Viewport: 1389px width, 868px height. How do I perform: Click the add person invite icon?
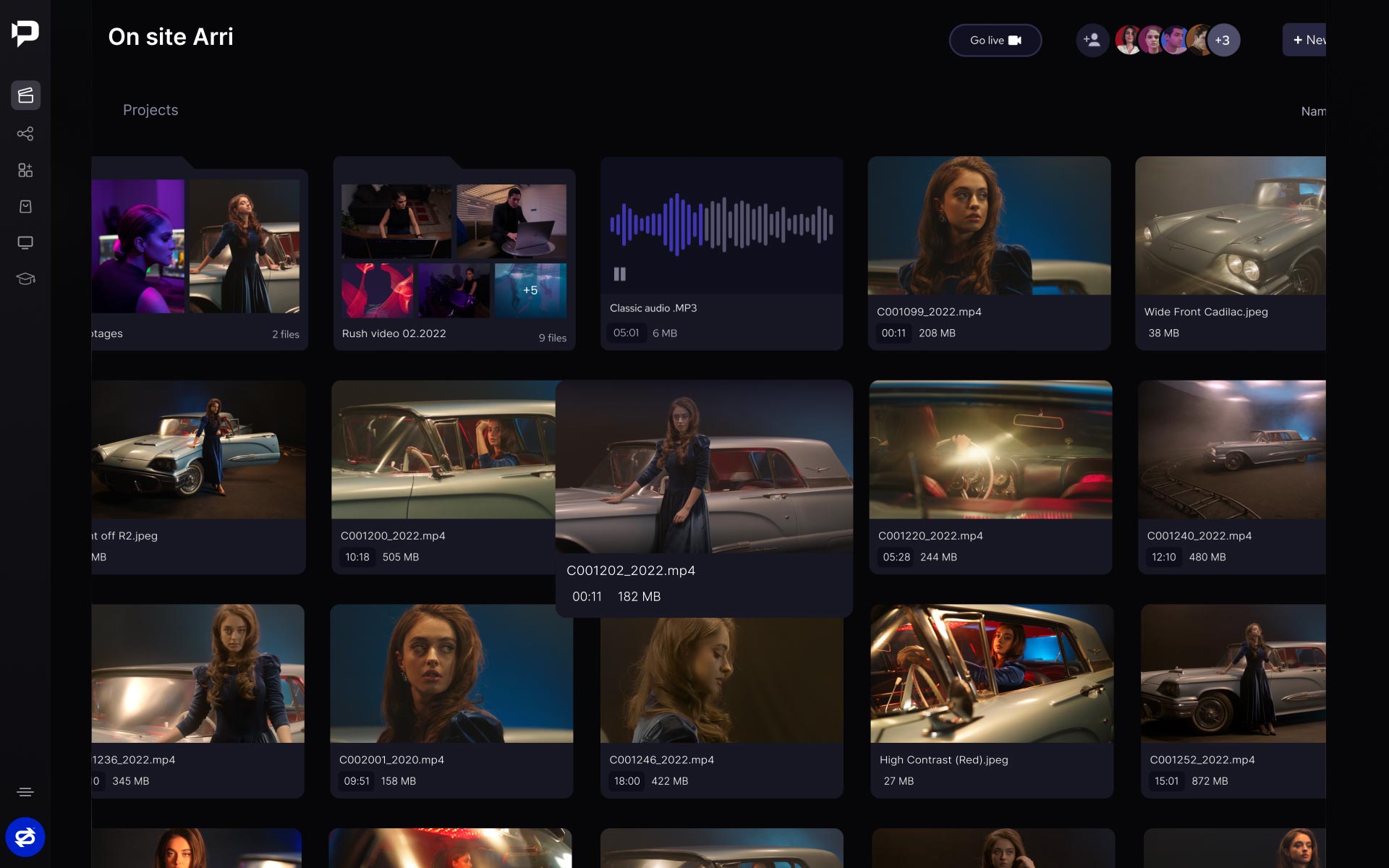point(1092,40)
